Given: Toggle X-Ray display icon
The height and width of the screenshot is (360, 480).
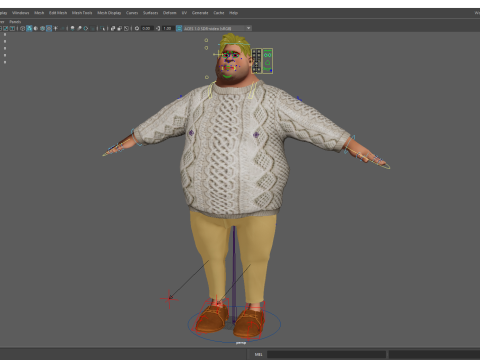Looking at the screenshot, I should click(113, 28).
